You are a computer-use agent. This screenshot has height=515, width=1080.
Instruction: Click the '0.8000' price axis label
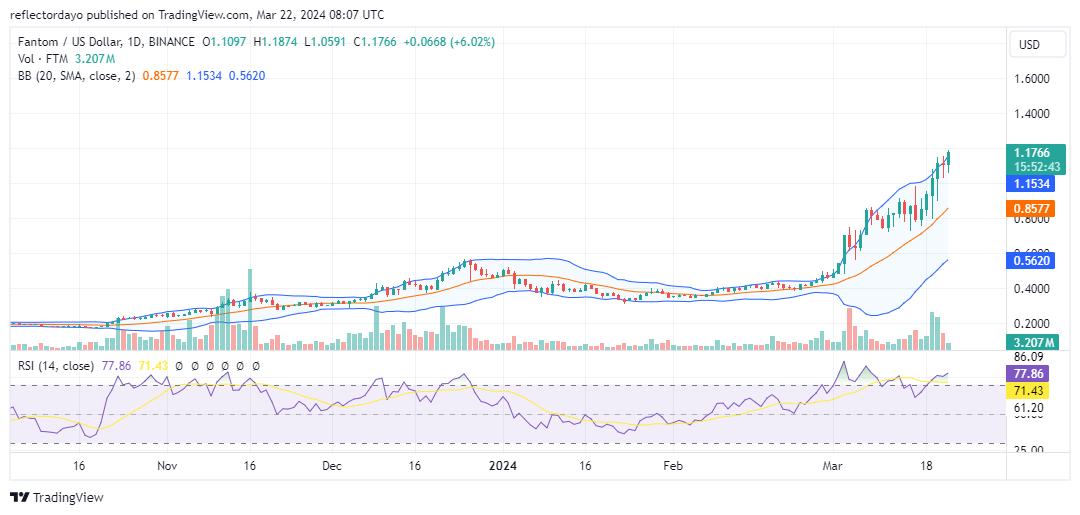[x=1030, y=220]
